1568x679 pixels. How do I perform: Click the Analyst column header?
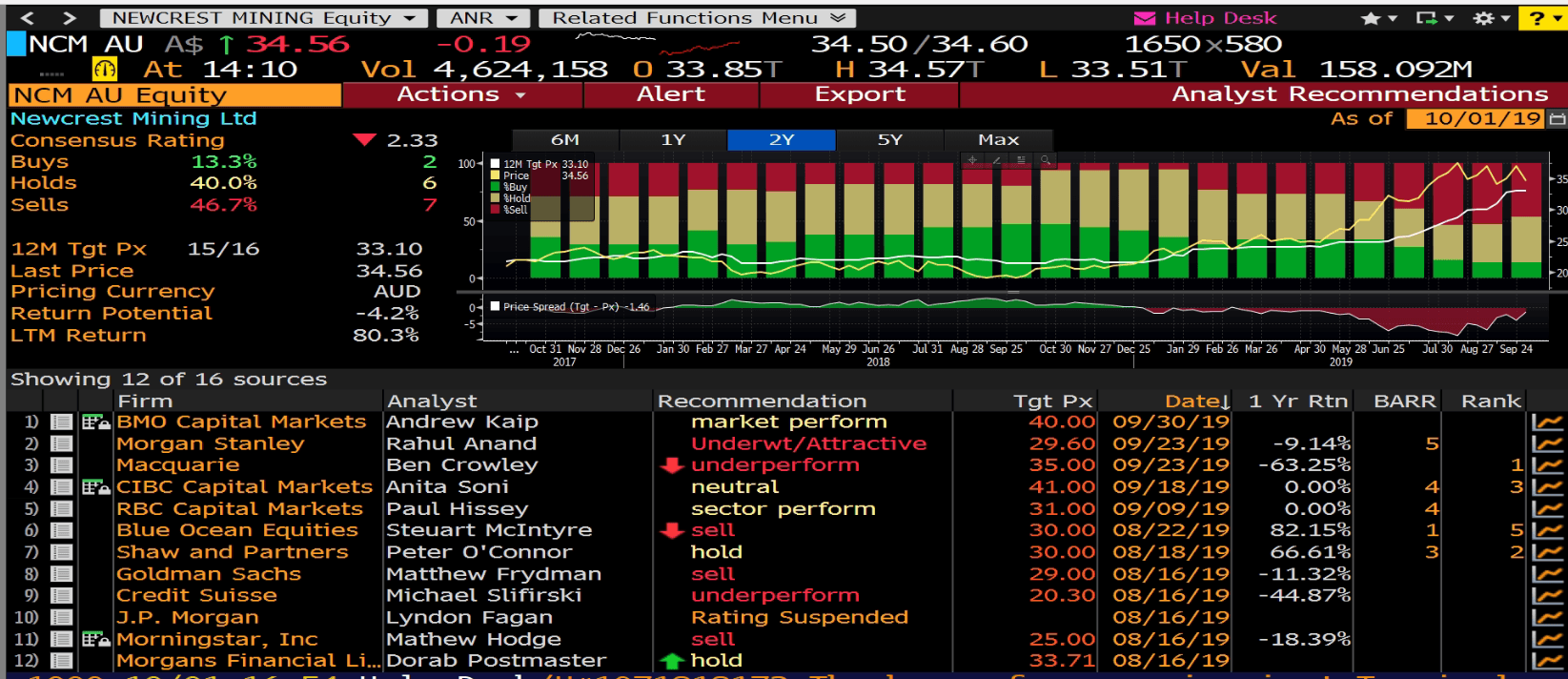pyautogui.click(x=518, y=401)
